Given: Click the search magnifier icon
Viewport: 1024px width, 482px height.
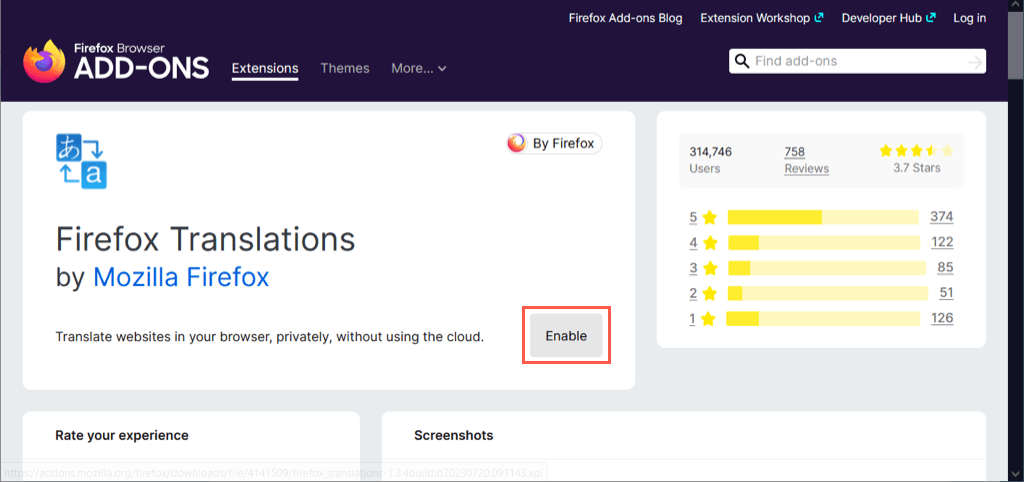Looking at the screenshot, I should point(742,61).
